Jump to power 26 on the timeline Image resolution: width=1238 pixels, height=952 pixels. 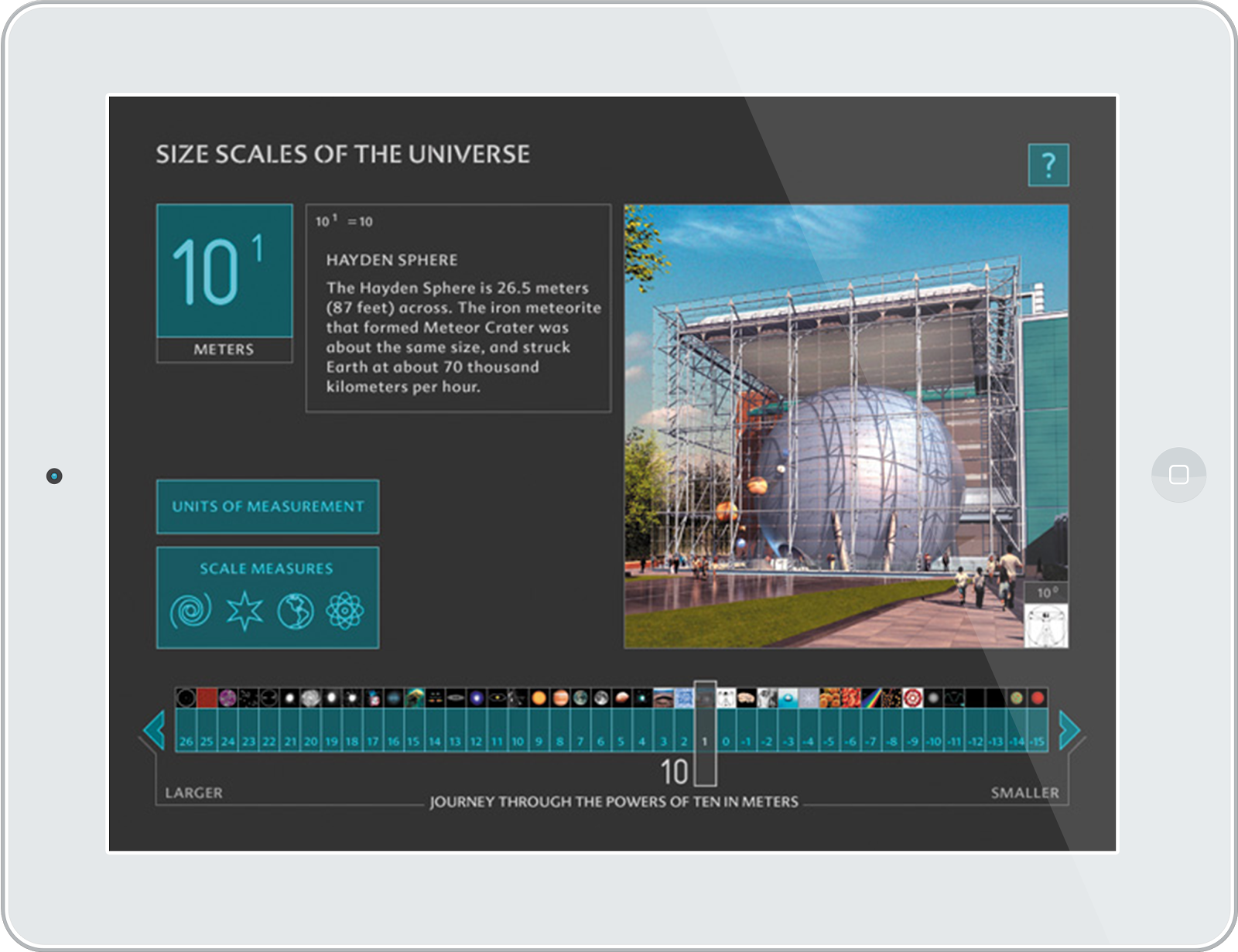[x=186, y=741]
